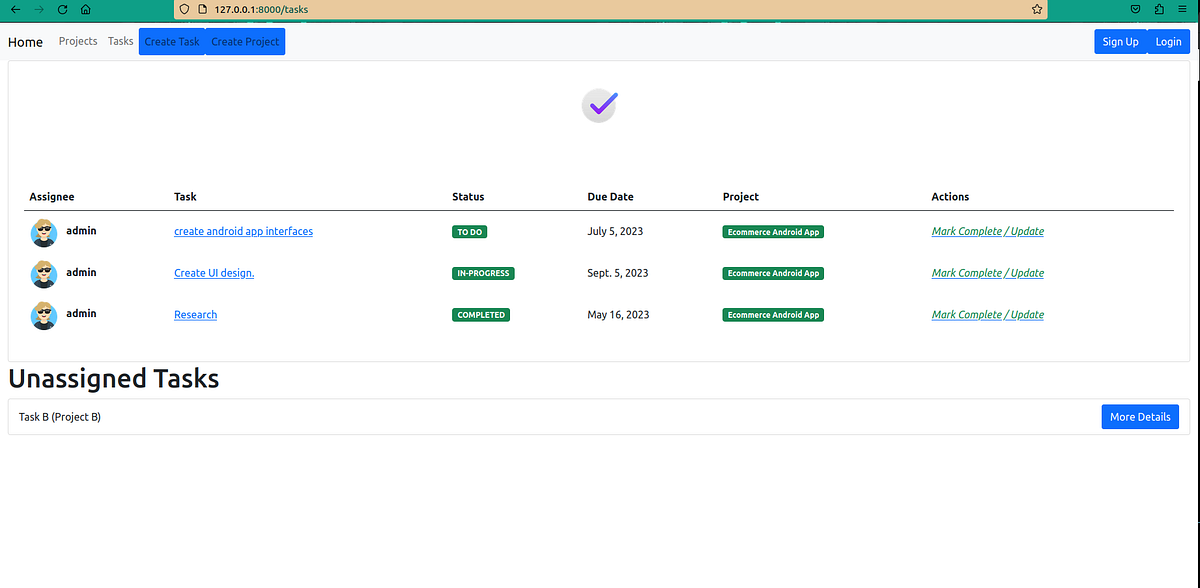Click the Ecommerce Android App project badge
Viewport: 1200px width, 588px height.
click(x=772, y=231)
